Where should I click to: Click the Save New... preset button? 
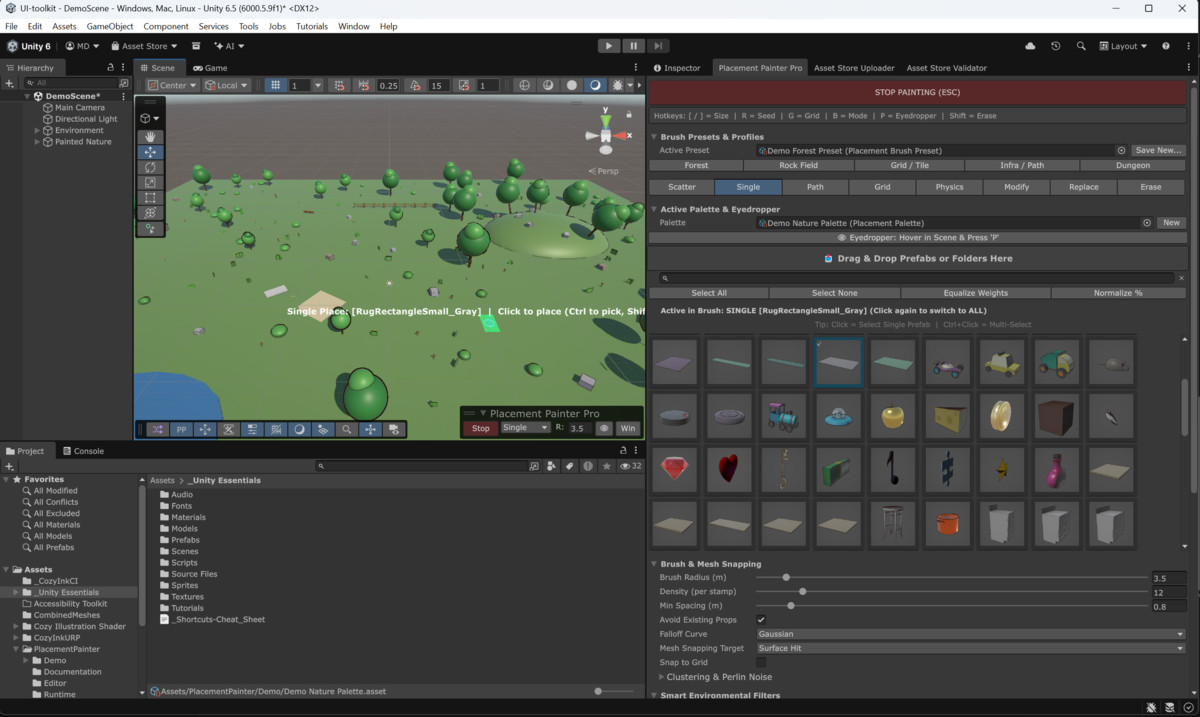pyautogui.click(x=1158, y=150)
